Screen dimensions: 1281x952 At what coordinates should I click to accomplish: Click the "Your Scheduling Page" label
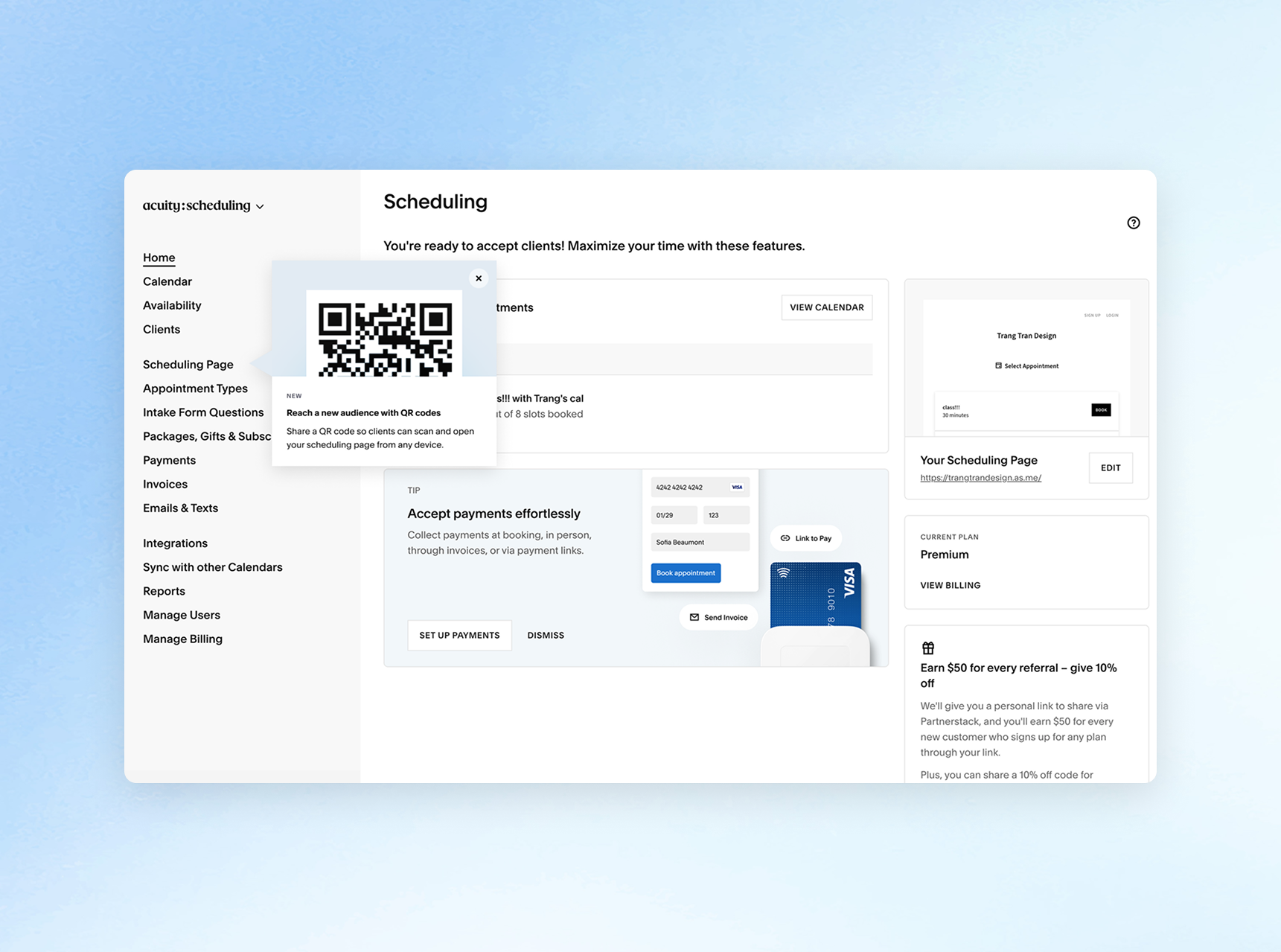click(978, 460)
